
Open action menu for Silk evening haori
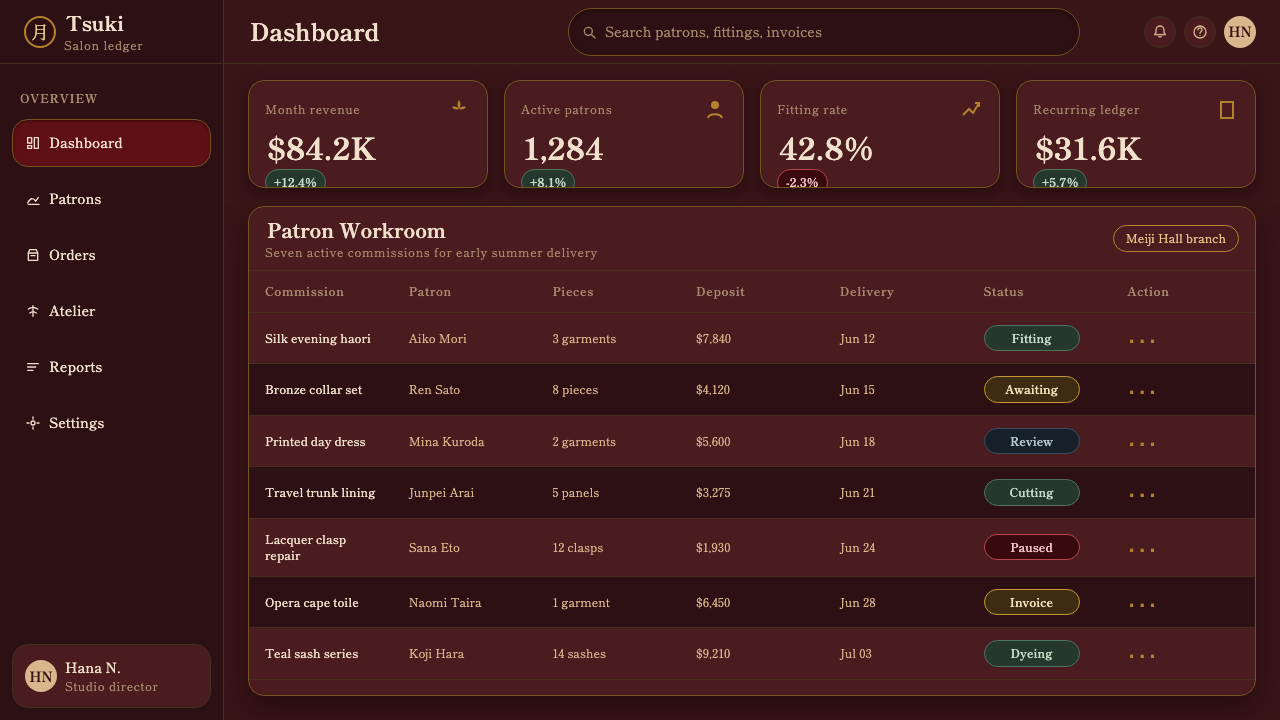point(1142,339)
